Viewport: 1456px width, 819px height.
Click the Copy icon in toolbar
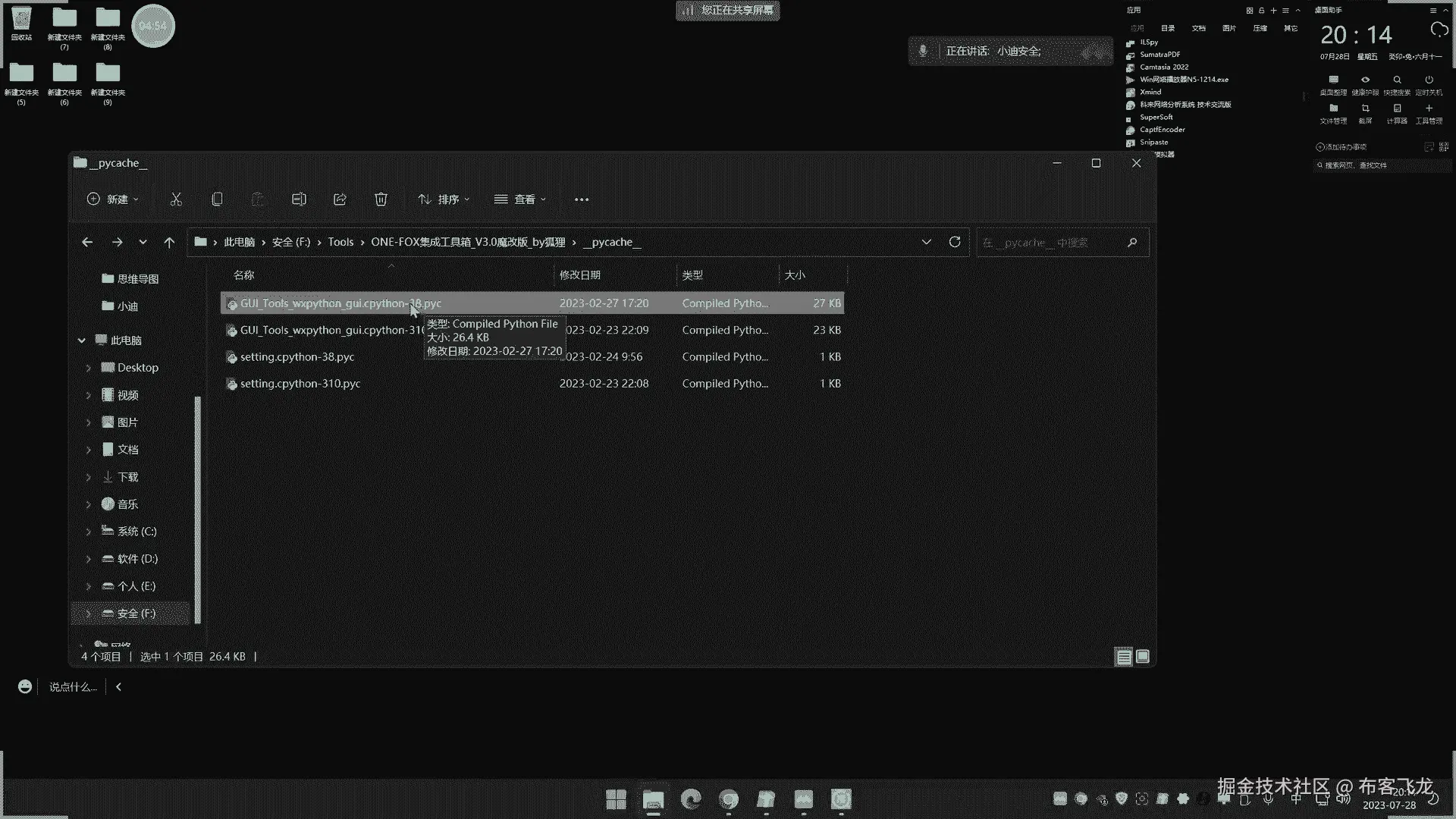[217, 199]
